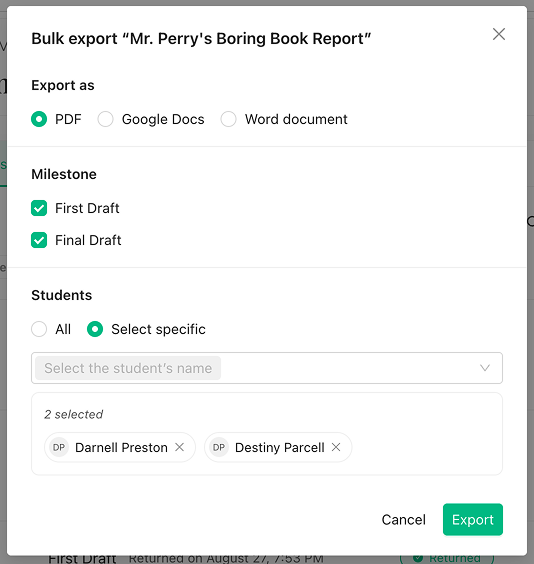
Task: Close the Bulk export dialog
Action: pos(498,35)
